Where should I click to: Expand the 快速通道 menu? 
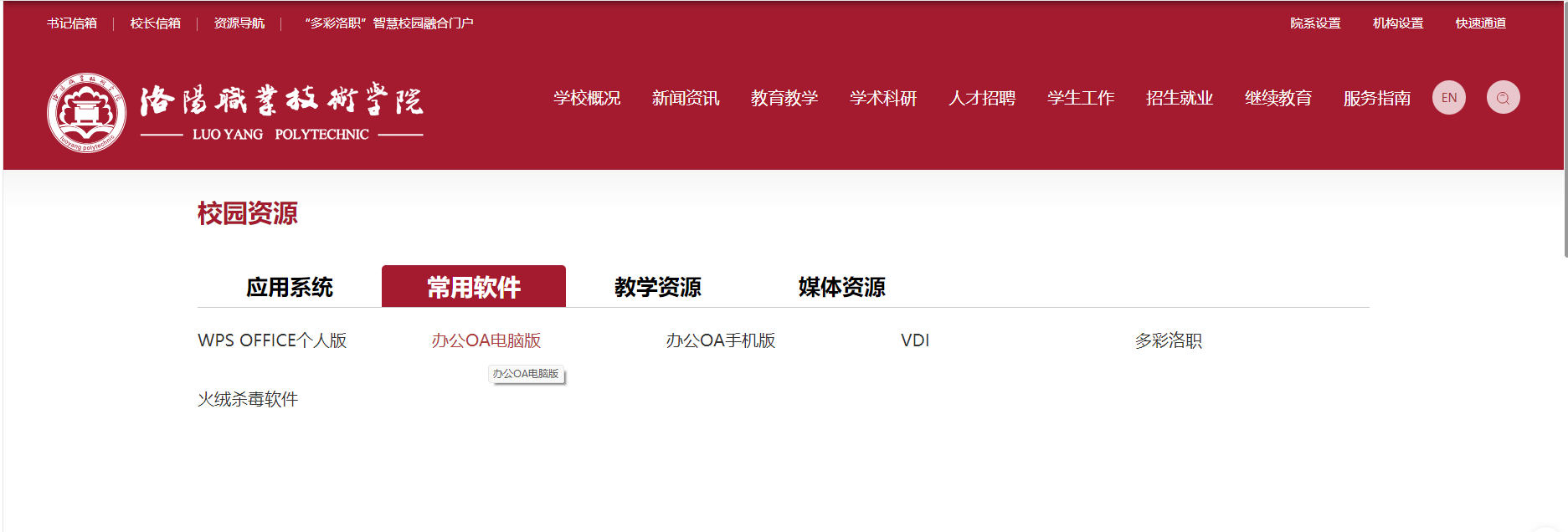pos(1480,23)
